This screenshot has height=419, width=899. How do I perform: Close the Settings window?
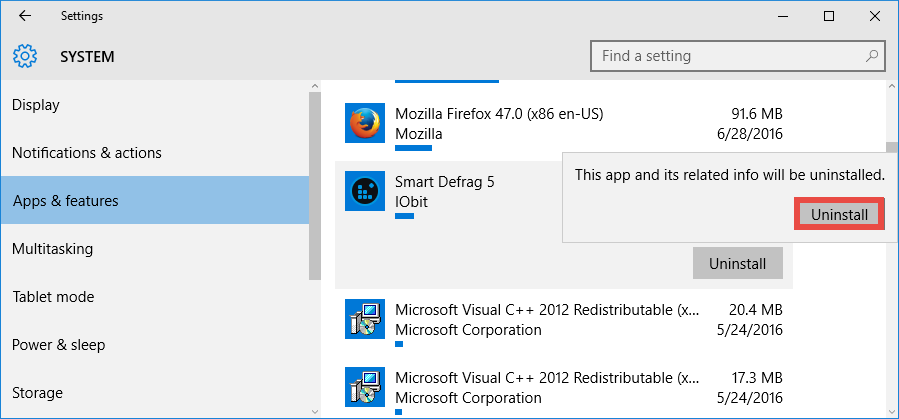tap(874, 16)
